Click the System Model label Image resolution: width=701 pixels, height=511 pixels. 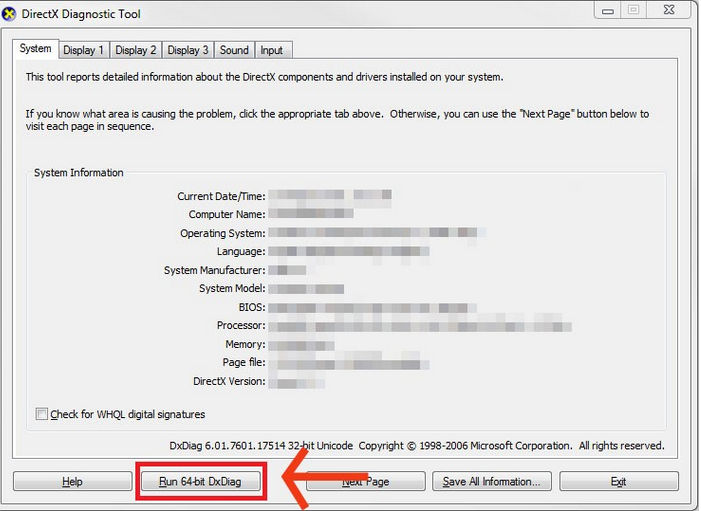(x=232, y=288)
